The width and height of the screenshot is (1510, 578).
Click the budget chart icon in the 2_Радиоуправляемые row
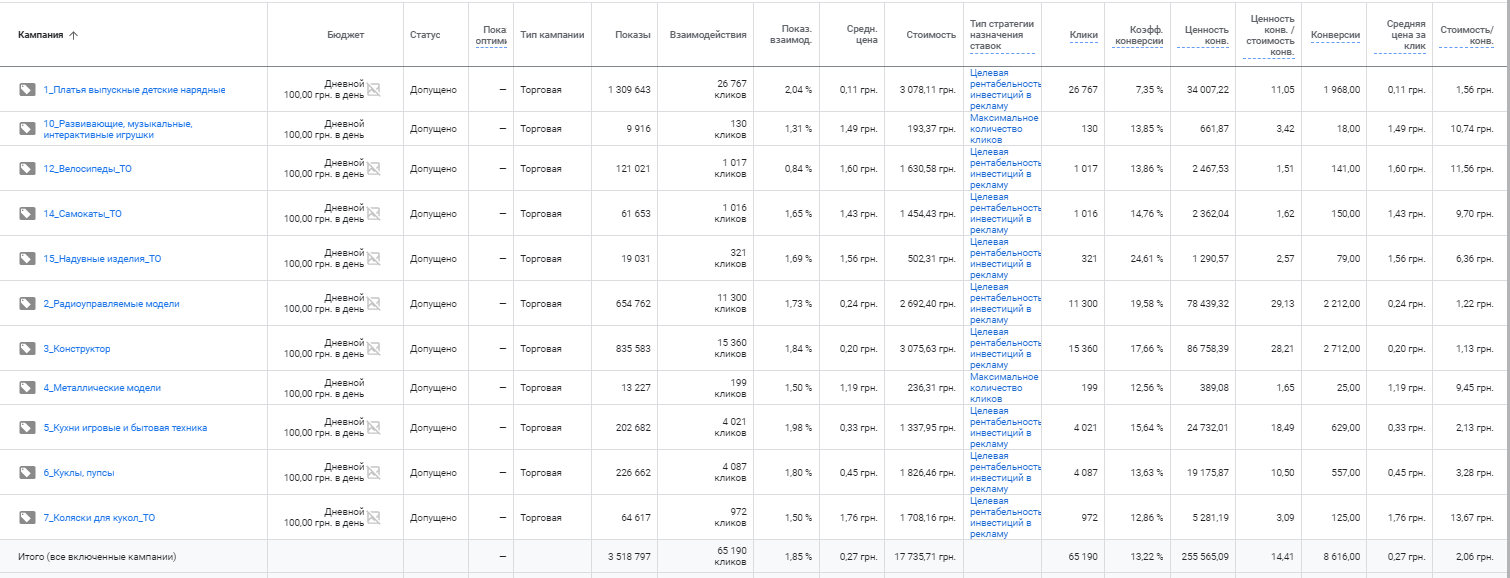[374, 304]
